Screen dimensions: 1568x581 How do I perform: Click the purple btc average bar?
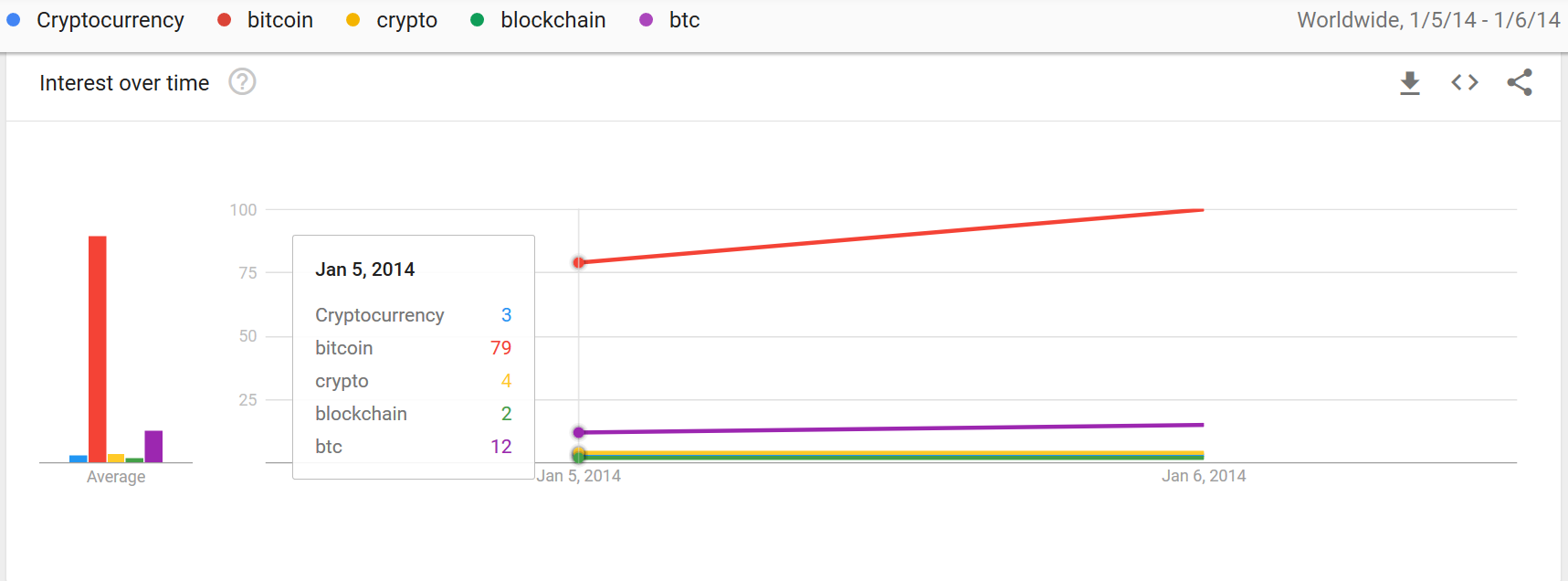(x=153, y=447)
